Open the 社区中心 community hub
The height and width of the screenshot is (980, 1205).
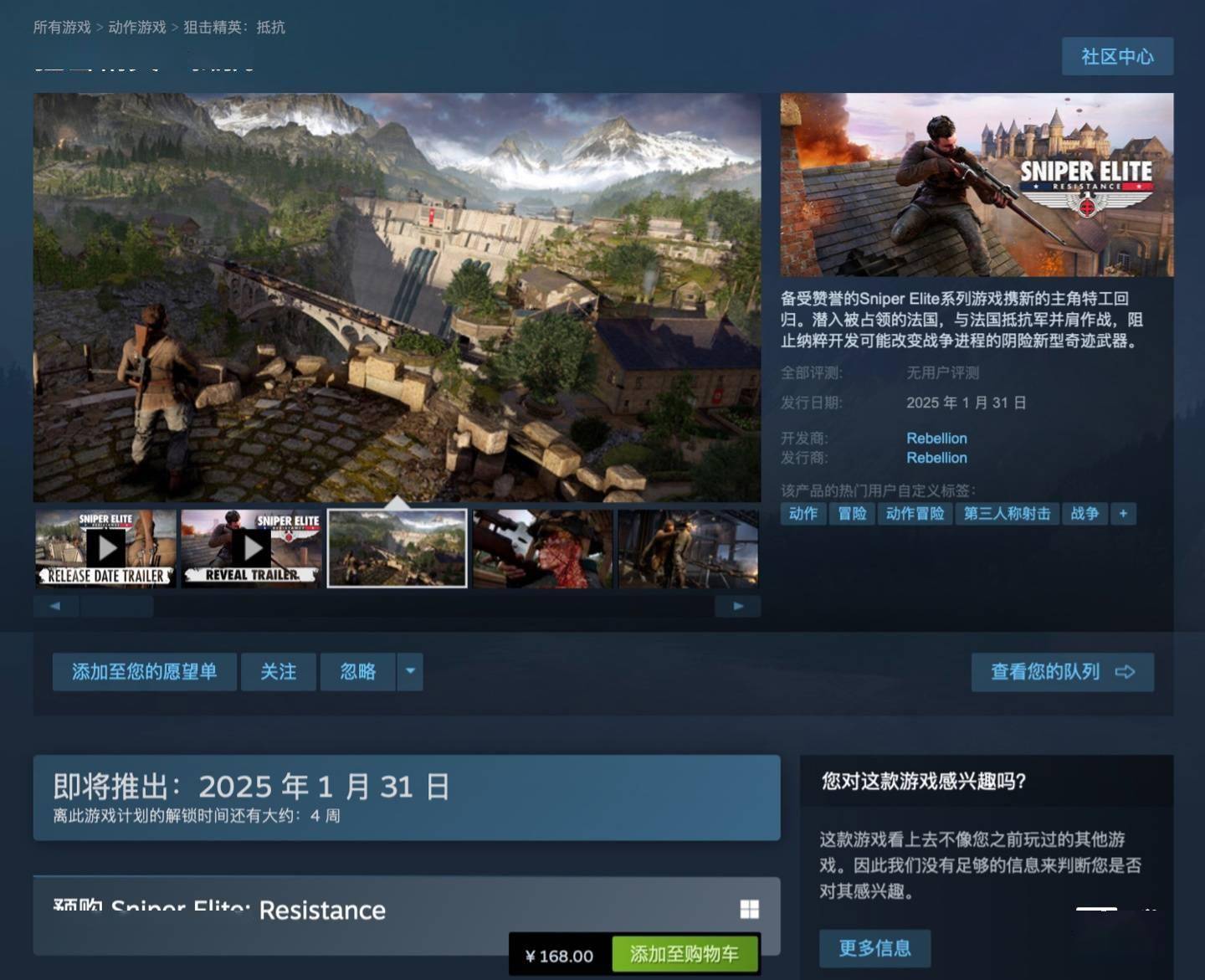tap(1117, 56)
